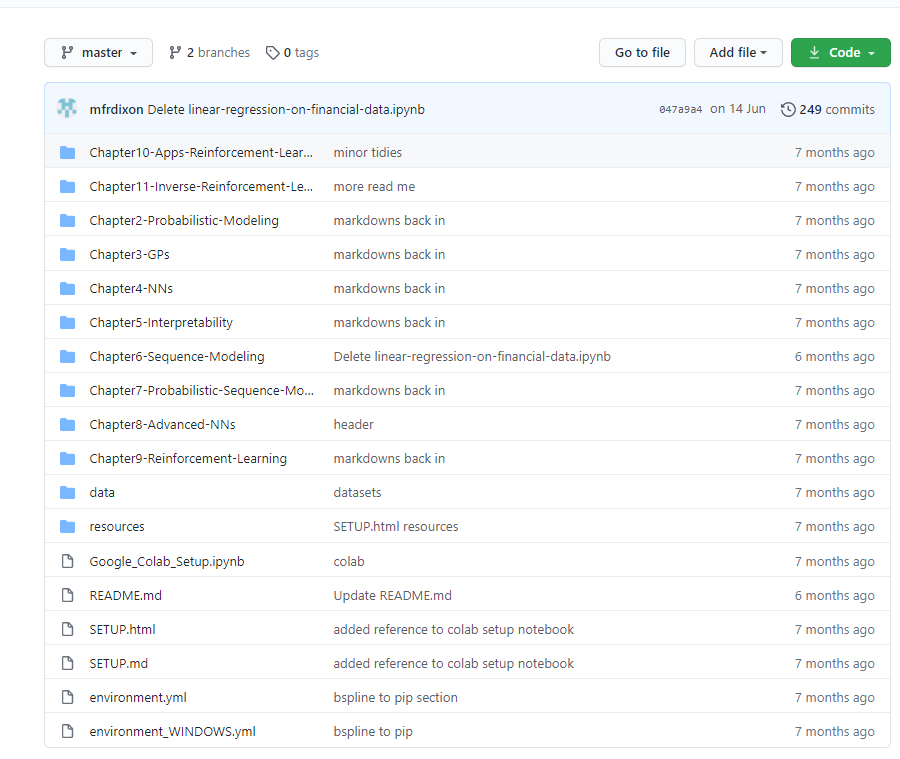Click the file icon beside Google_Colab_Setup.ipynb
Image resolution: width=900 pixels, height=759 pixels.
(67, 561)
